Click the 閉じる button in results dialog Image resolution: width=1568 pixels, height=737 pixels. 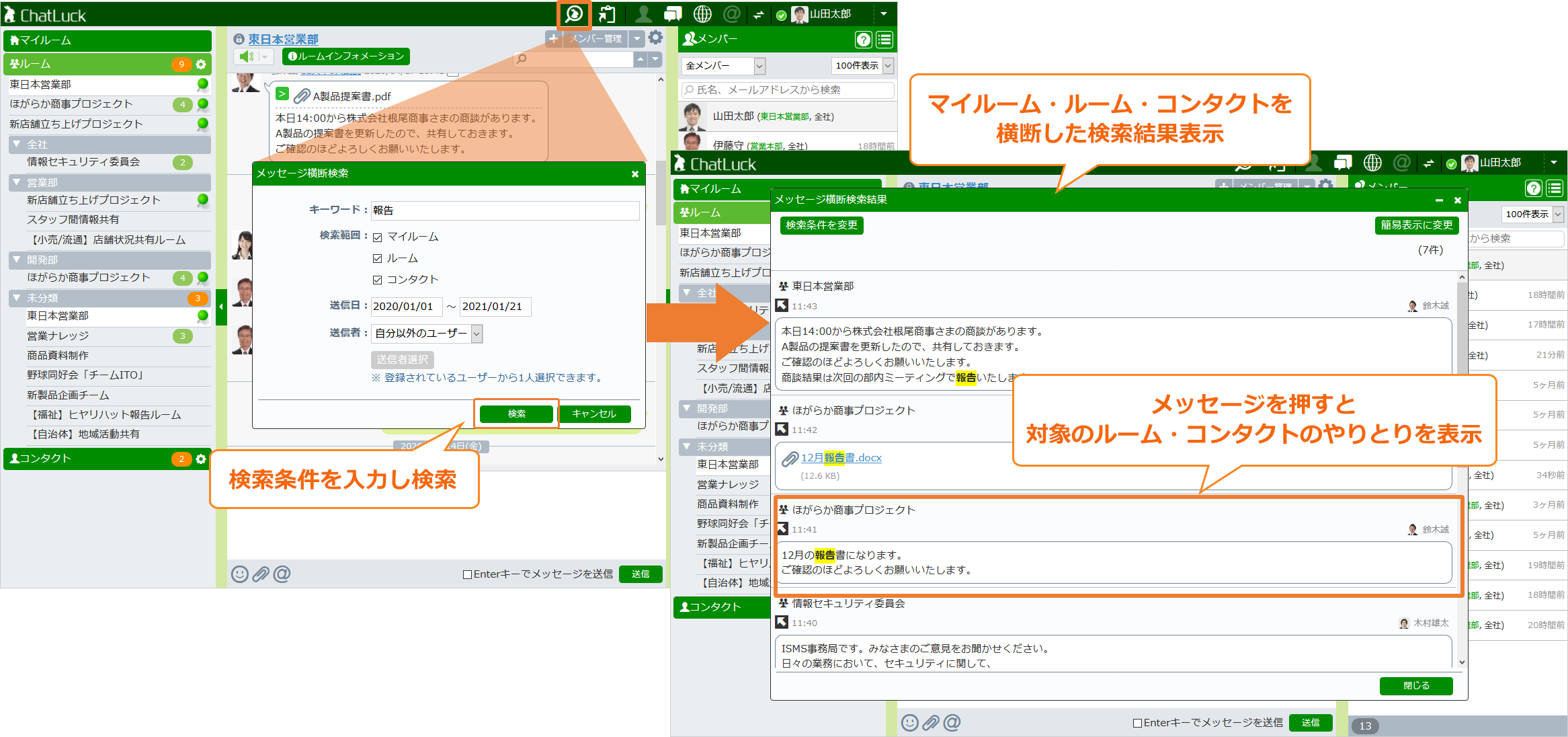(1416, 686)
